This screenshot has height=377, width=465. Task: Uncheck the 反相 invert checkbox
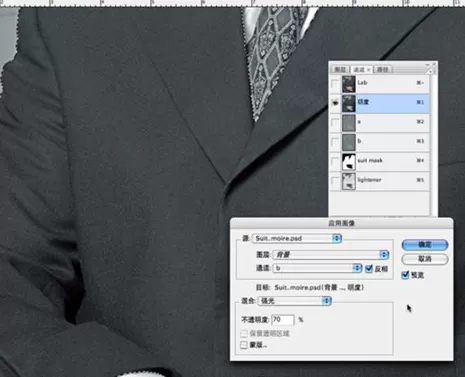(x=369, y=268)
